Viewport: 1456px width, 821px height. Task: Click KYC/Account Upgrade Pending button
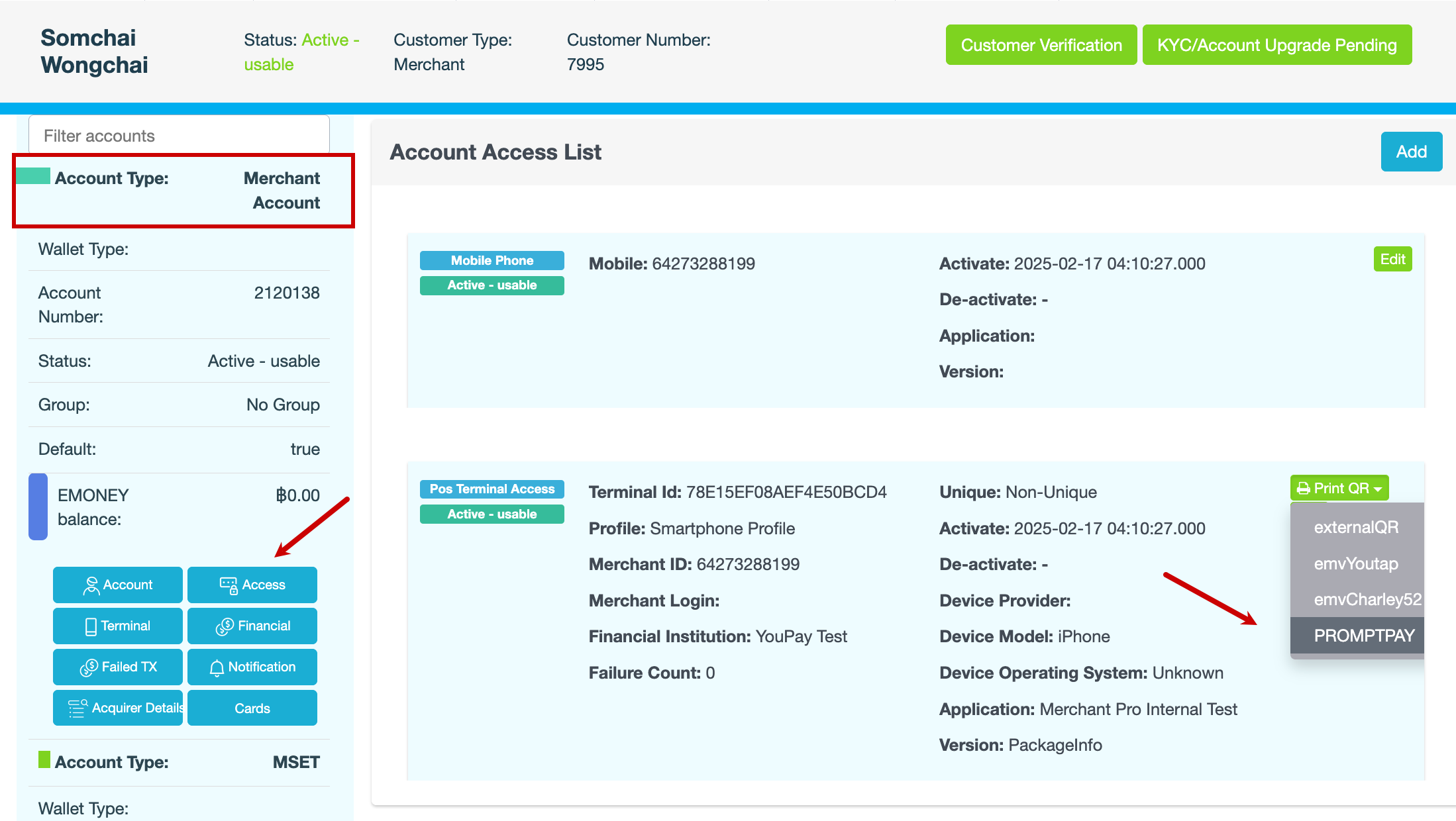point(1276,45)
